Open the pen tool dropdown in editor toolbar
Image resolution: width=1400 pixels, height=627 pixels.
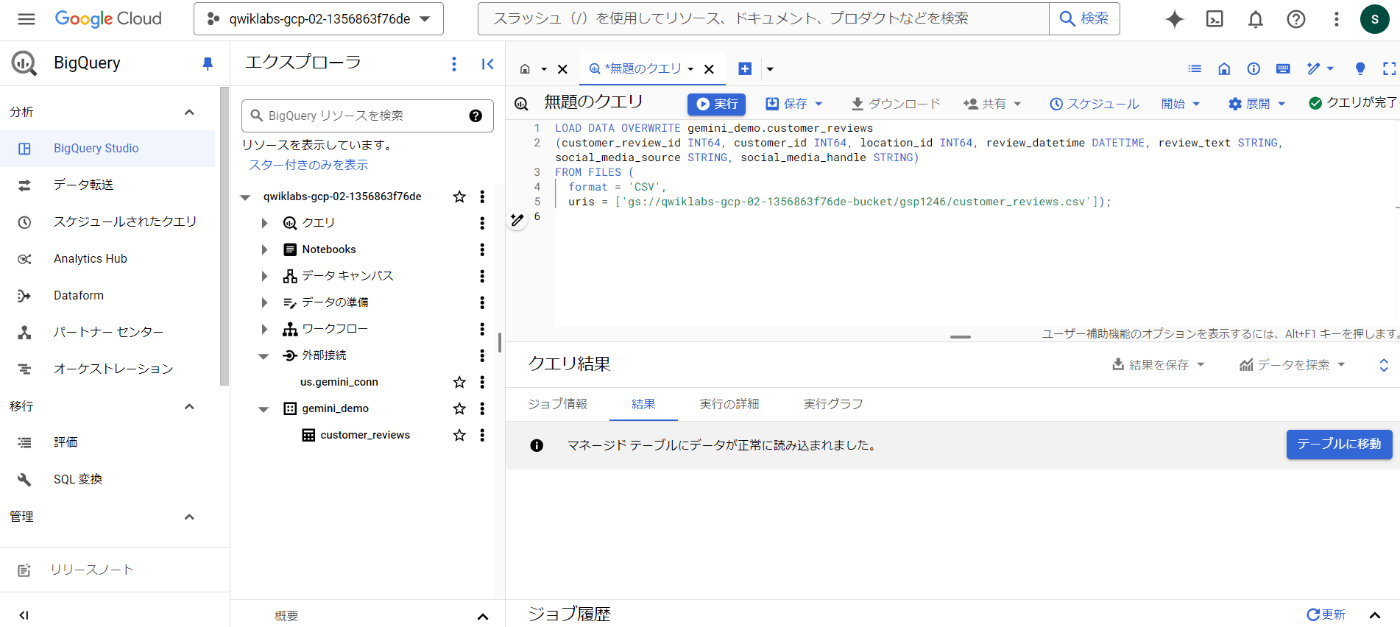1320,69
